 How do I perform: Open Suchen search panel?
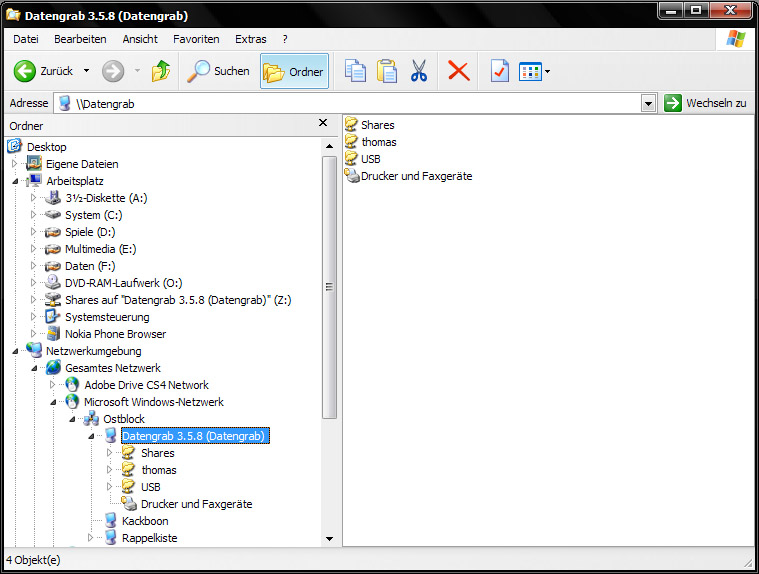pyautogui.click(x=218, y=71)
